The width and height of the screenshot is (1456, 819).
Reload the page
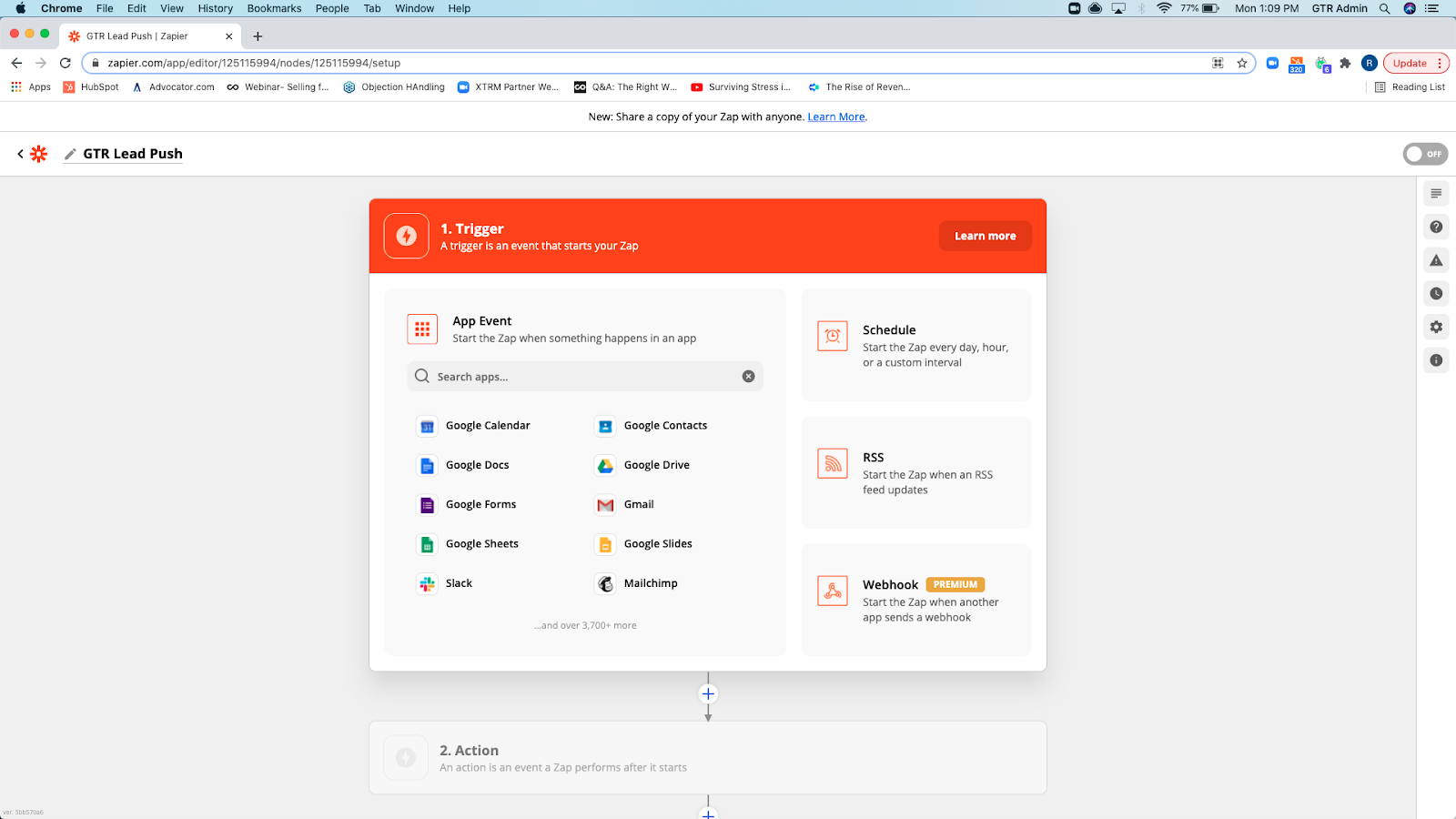click(x=65, y=63)
